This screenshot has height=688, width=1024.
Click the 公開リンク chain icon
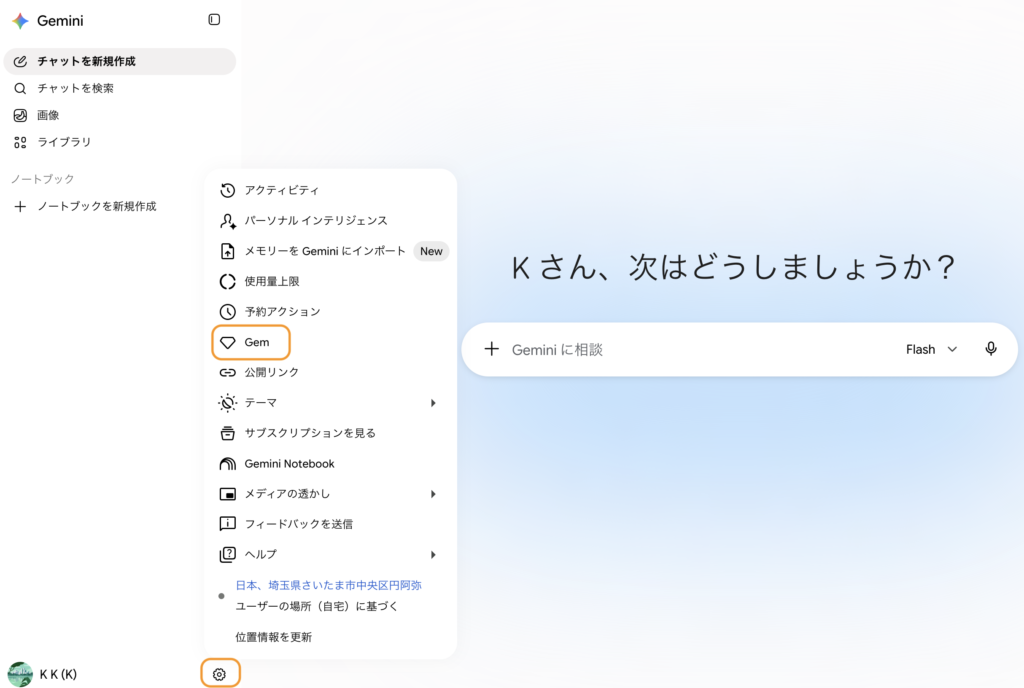pos(227,373)
